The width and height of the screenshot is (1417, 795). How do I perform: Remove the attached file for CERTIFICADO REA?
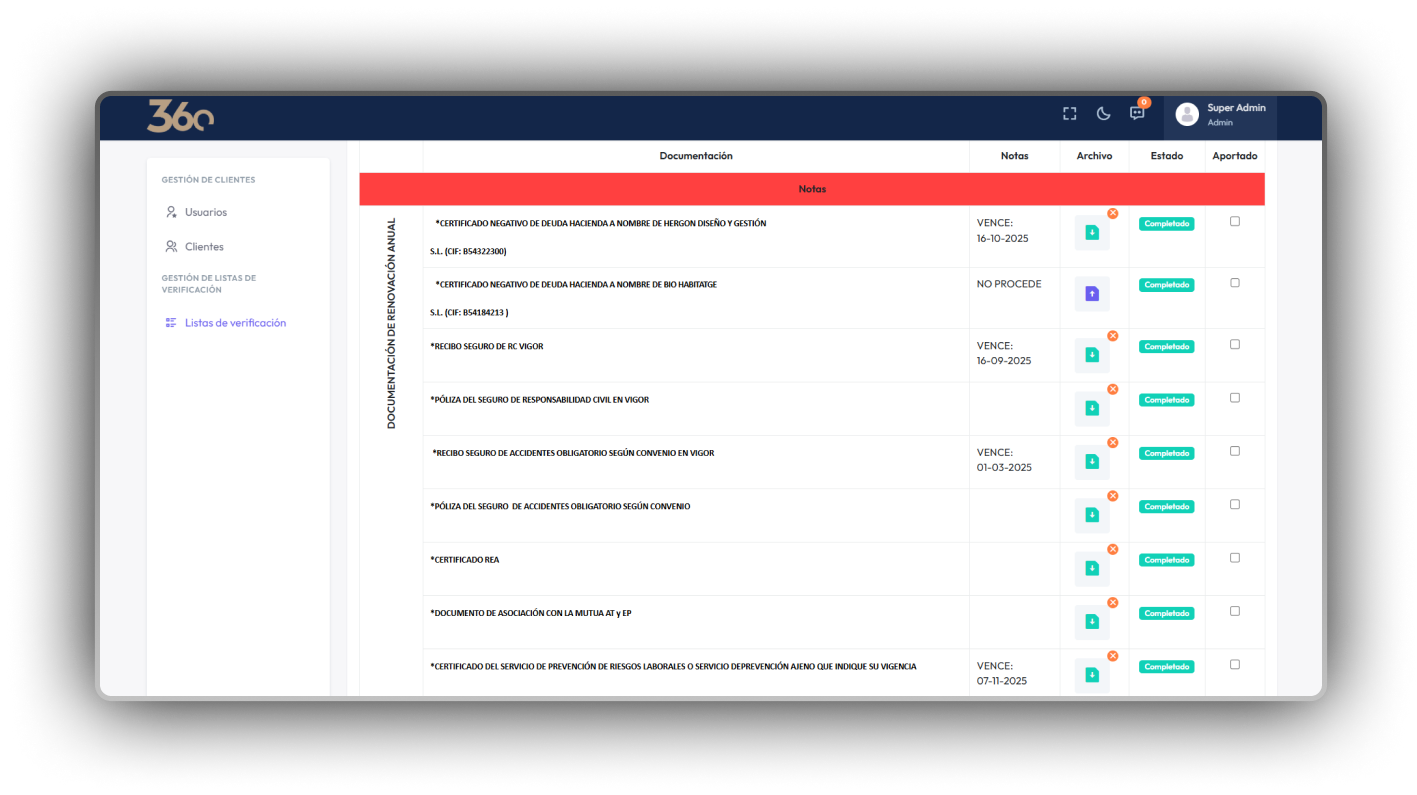(x=1112, y=549)
